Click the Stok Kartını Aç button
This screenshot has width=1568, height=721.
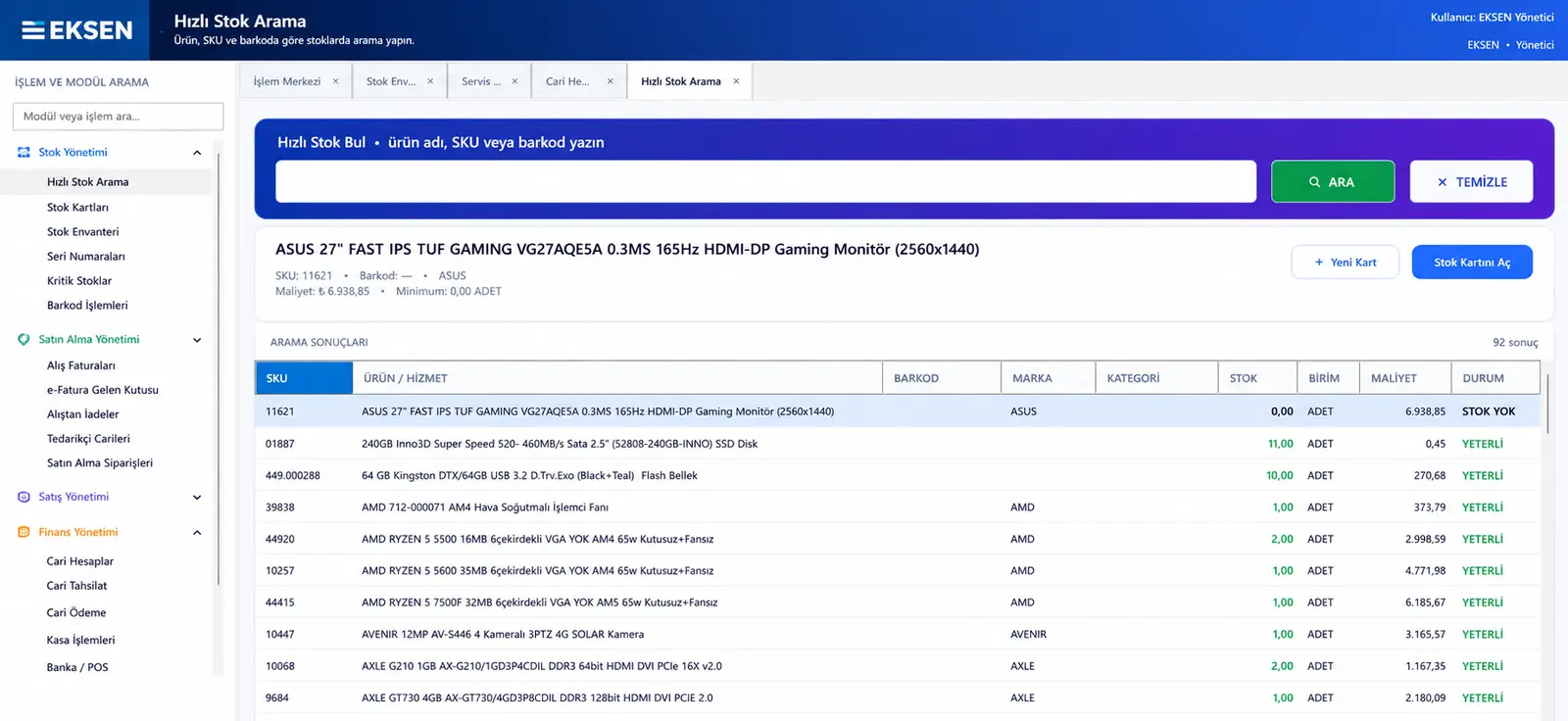(1472, 263)
